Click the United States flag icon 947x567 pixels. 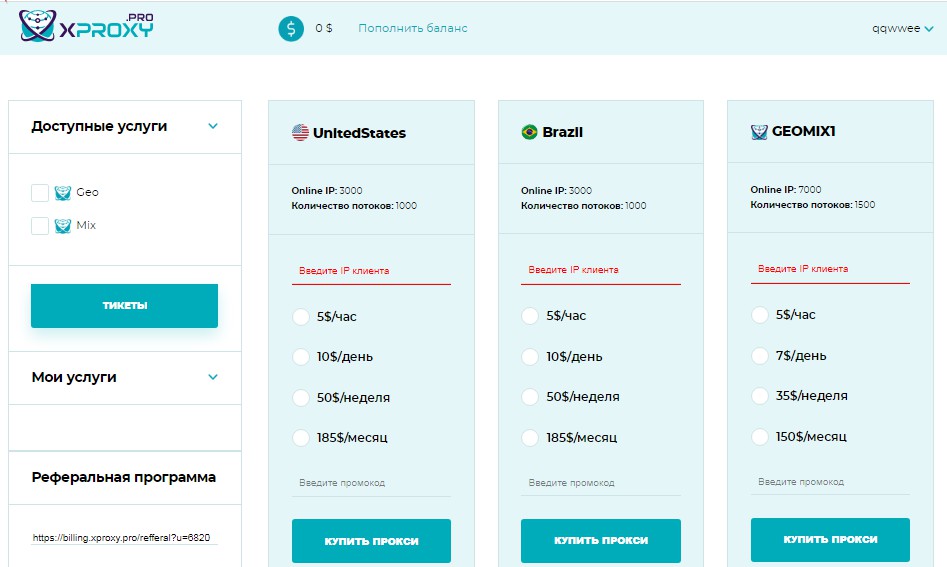pos(300,132)
